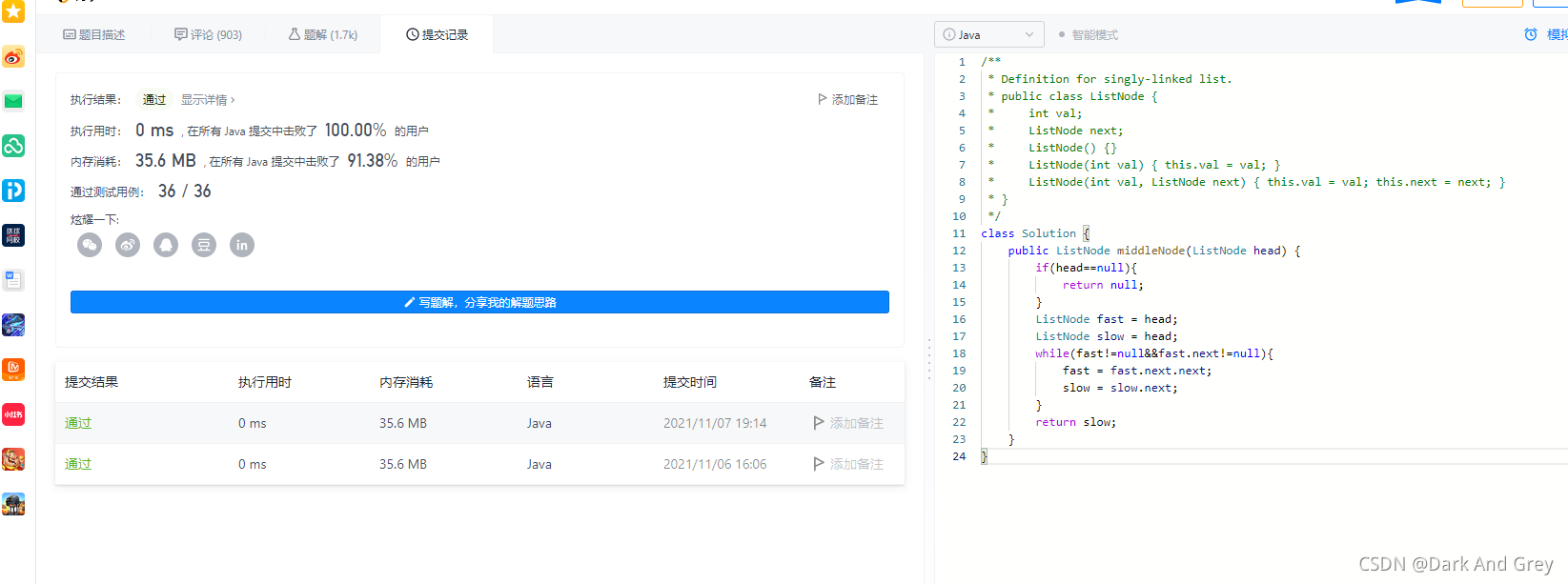This screenshot has height=584, width=1568.
Task: Click the clock icon near 模拟 button
Action: (1531, 34)
